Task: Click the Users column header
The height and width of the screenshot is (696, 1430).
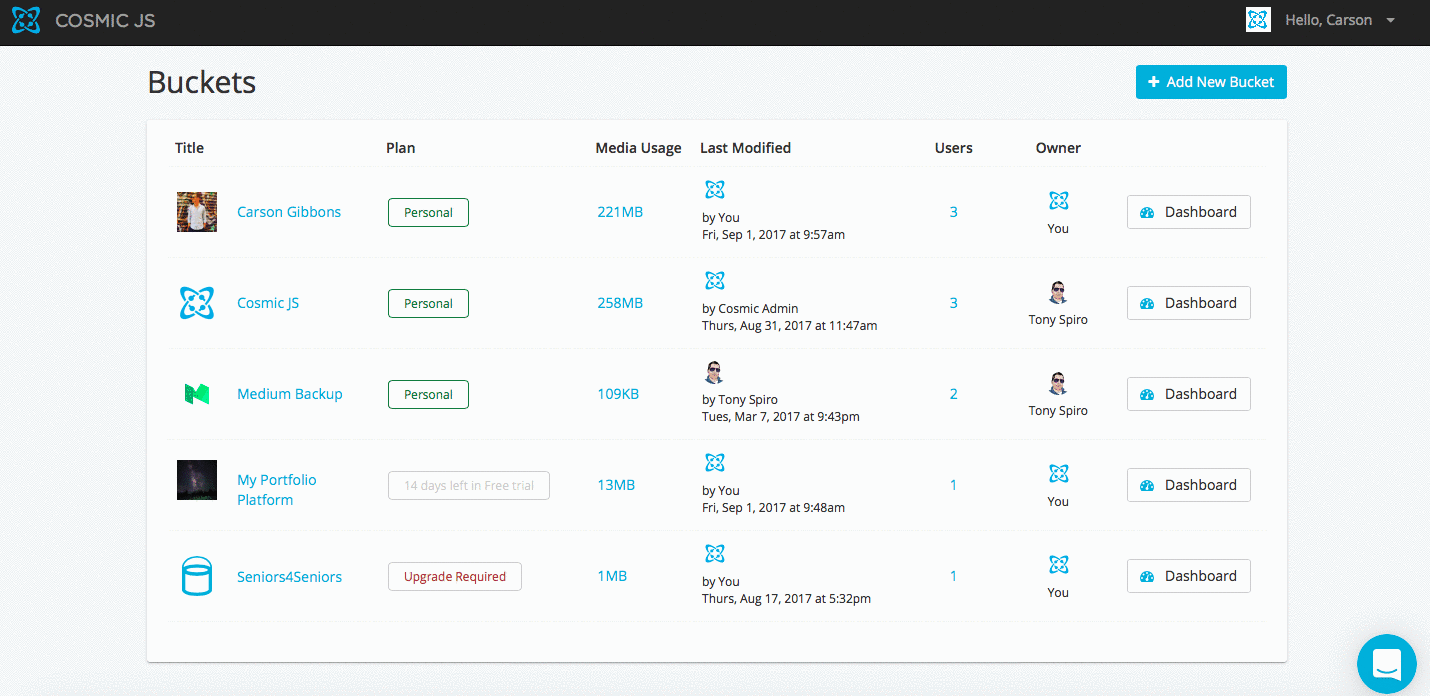Action: click(954, 148)
